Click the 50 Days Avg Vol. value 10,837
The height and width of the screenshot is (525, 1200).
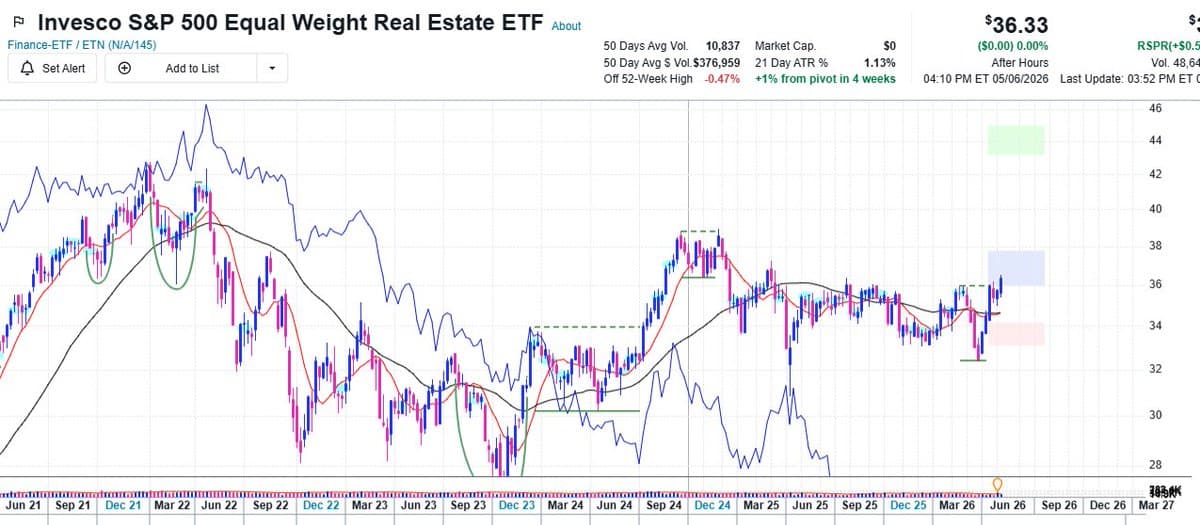(723, 46)
